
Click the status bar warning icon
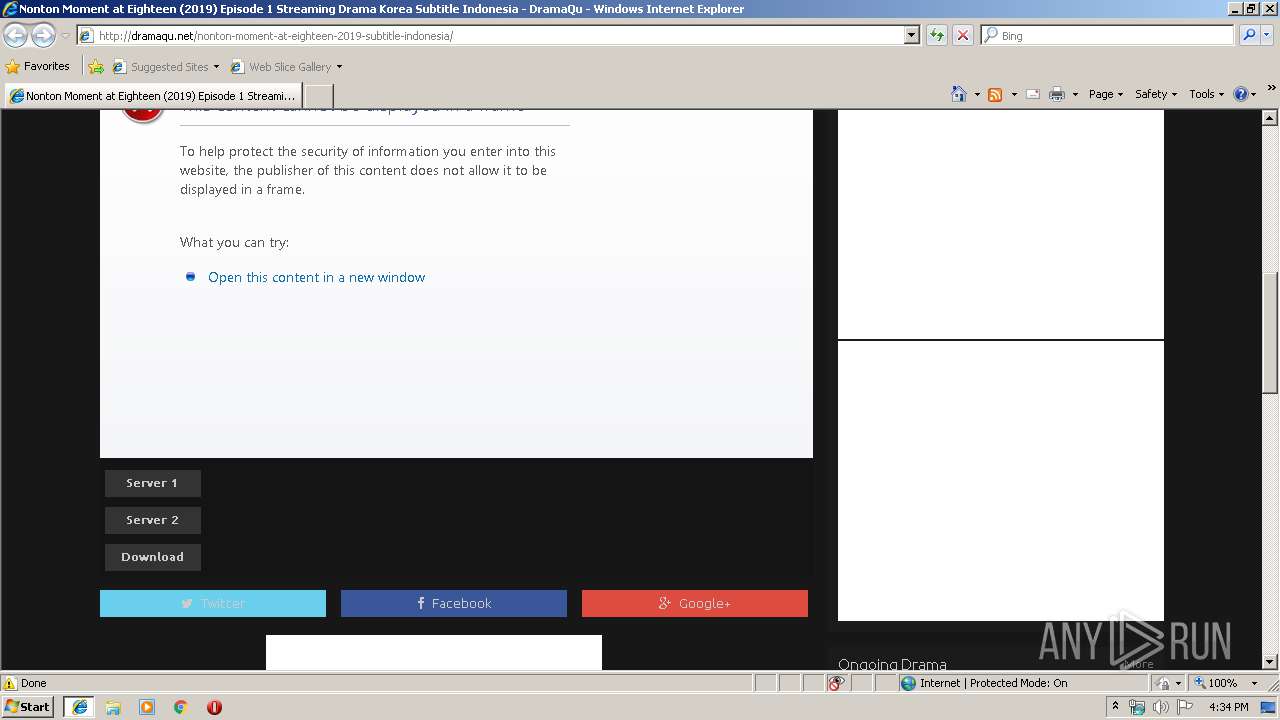(10, 683)
